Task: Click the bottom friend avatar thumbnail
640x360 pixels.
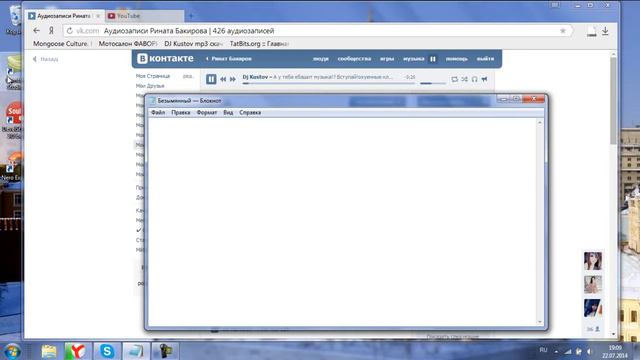Action: click(593, 308)
